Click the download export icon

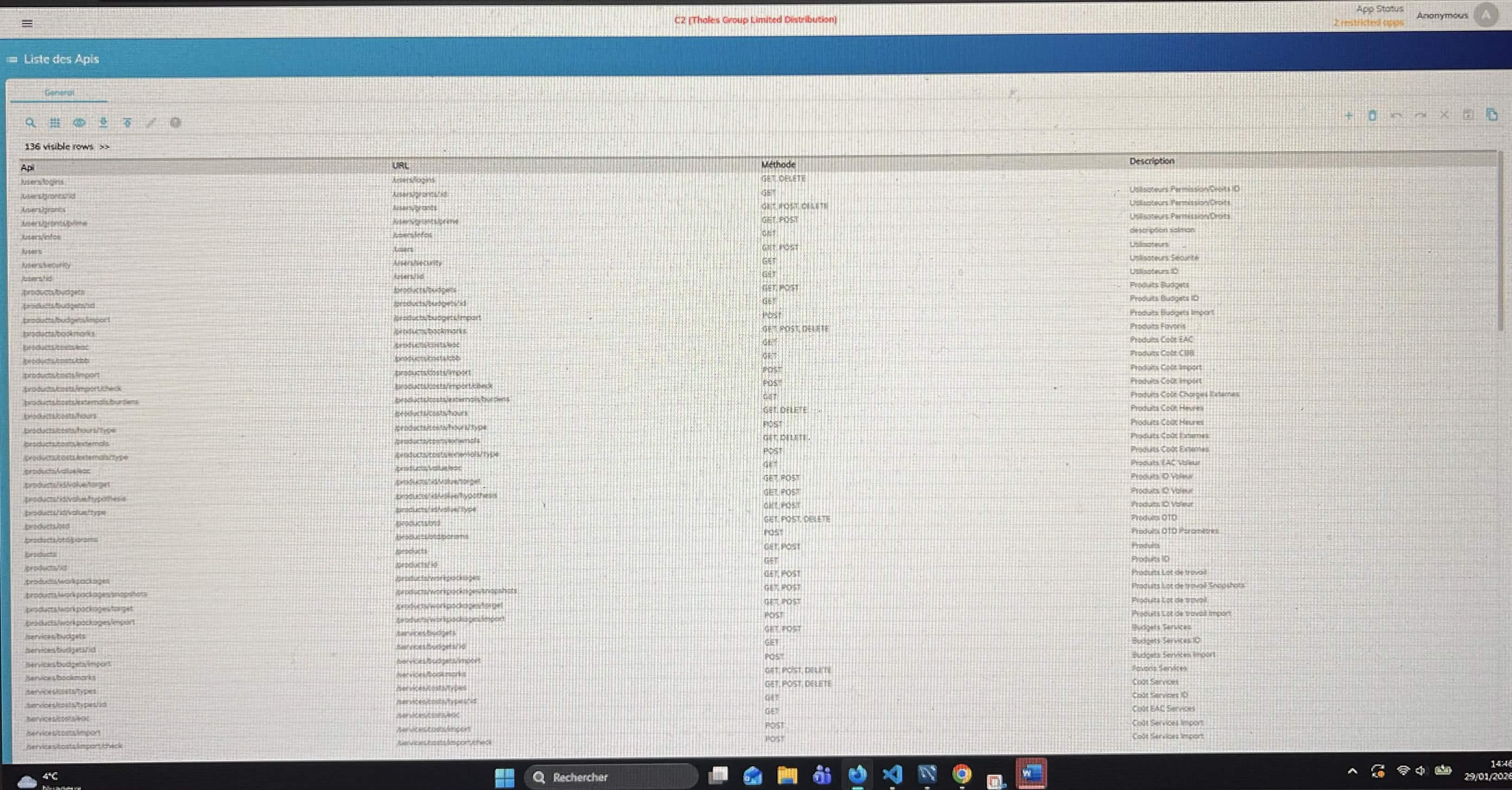click(x=103, y=122)
